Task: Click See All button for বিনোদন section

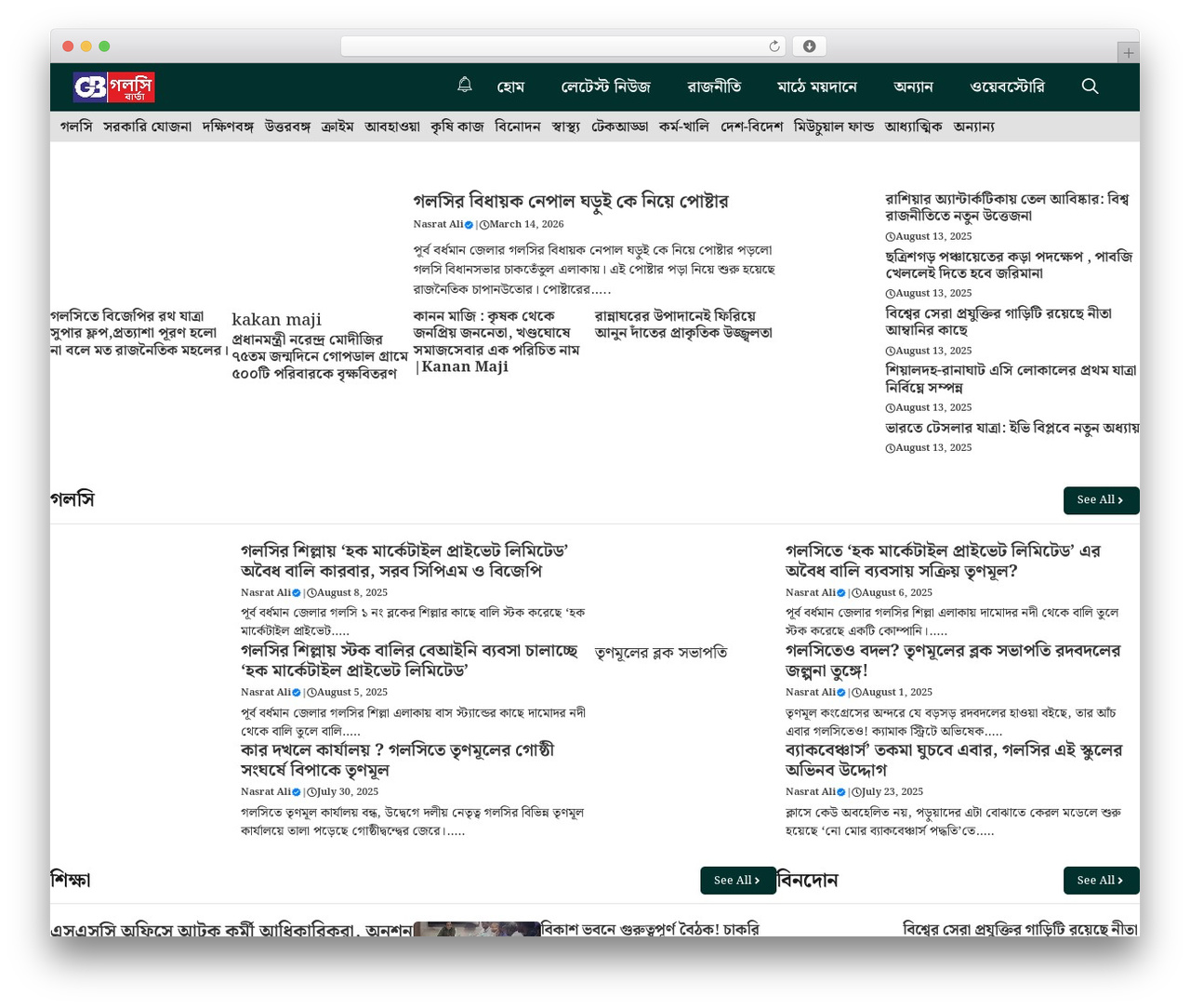Action: [1101, 881]
